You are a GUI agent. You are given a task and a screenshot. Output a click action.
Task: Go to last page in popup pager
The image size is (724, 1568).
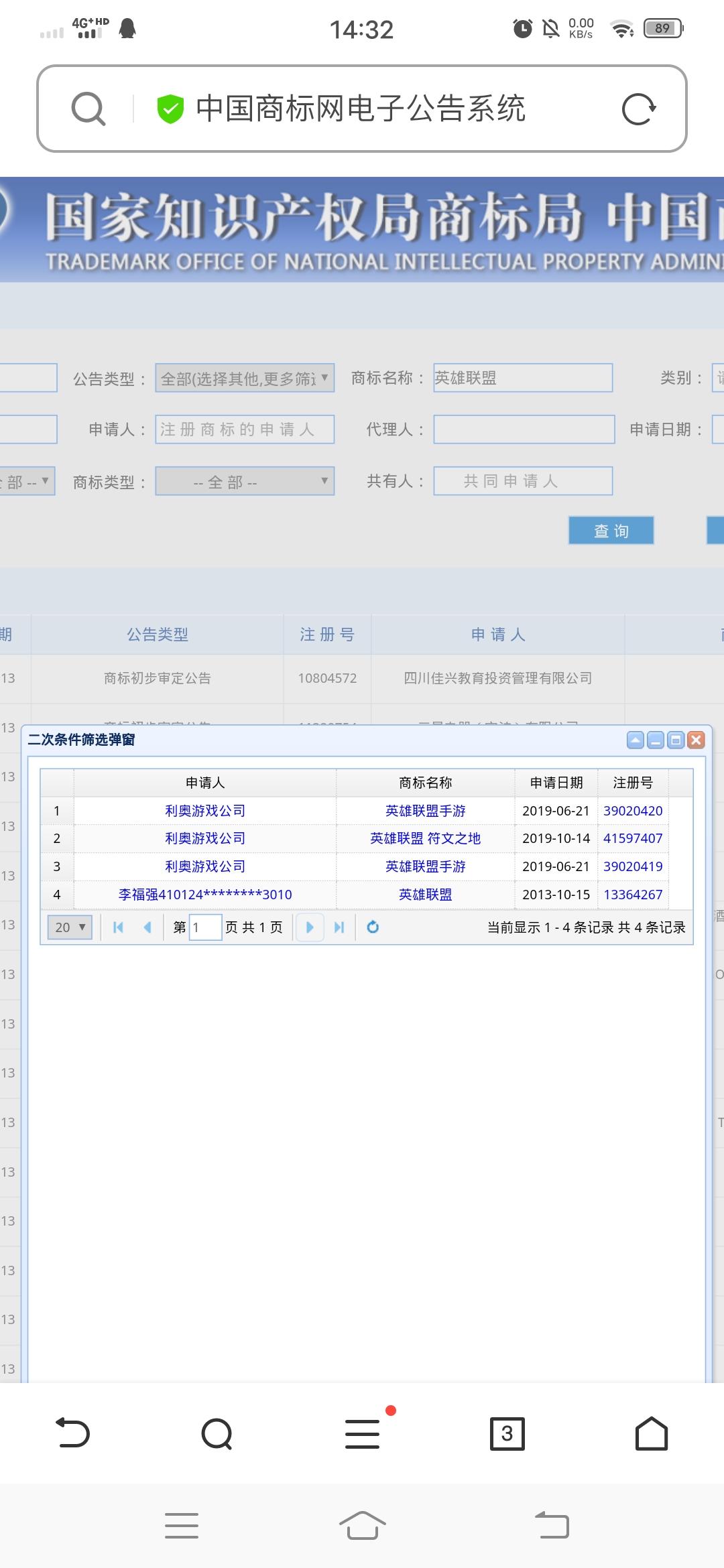(339, 927)
